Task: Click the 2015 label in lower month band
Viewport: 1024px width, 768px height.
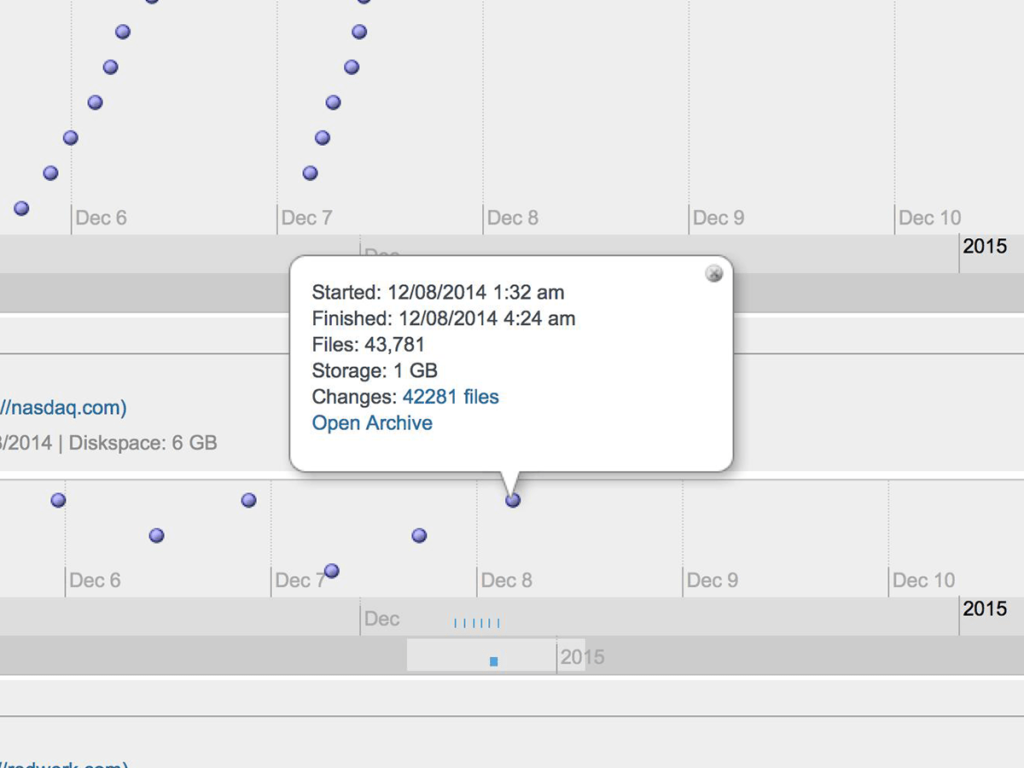Action: 984,609
